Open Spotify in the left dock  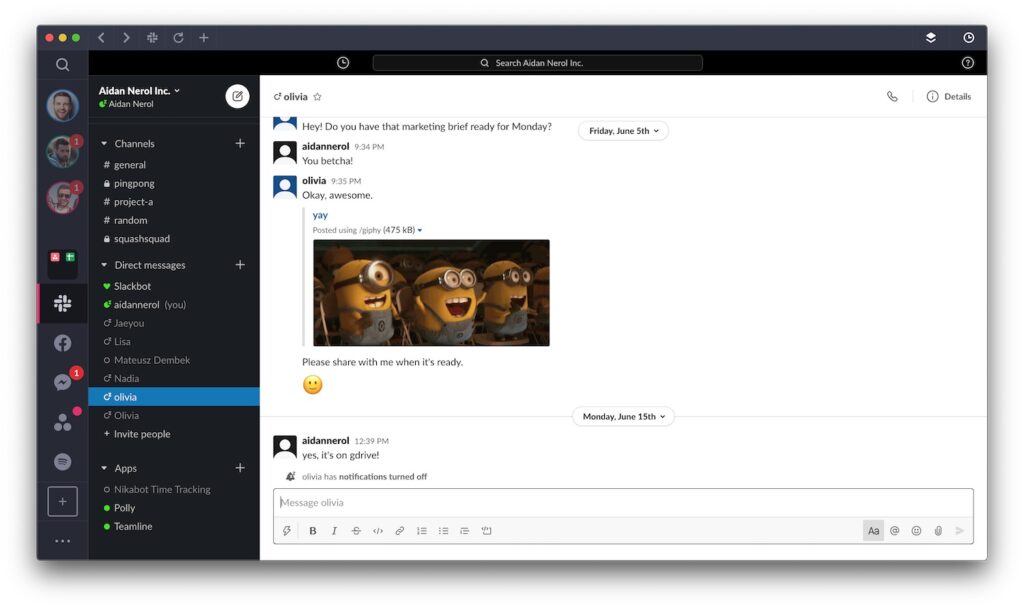pos(63,462)
